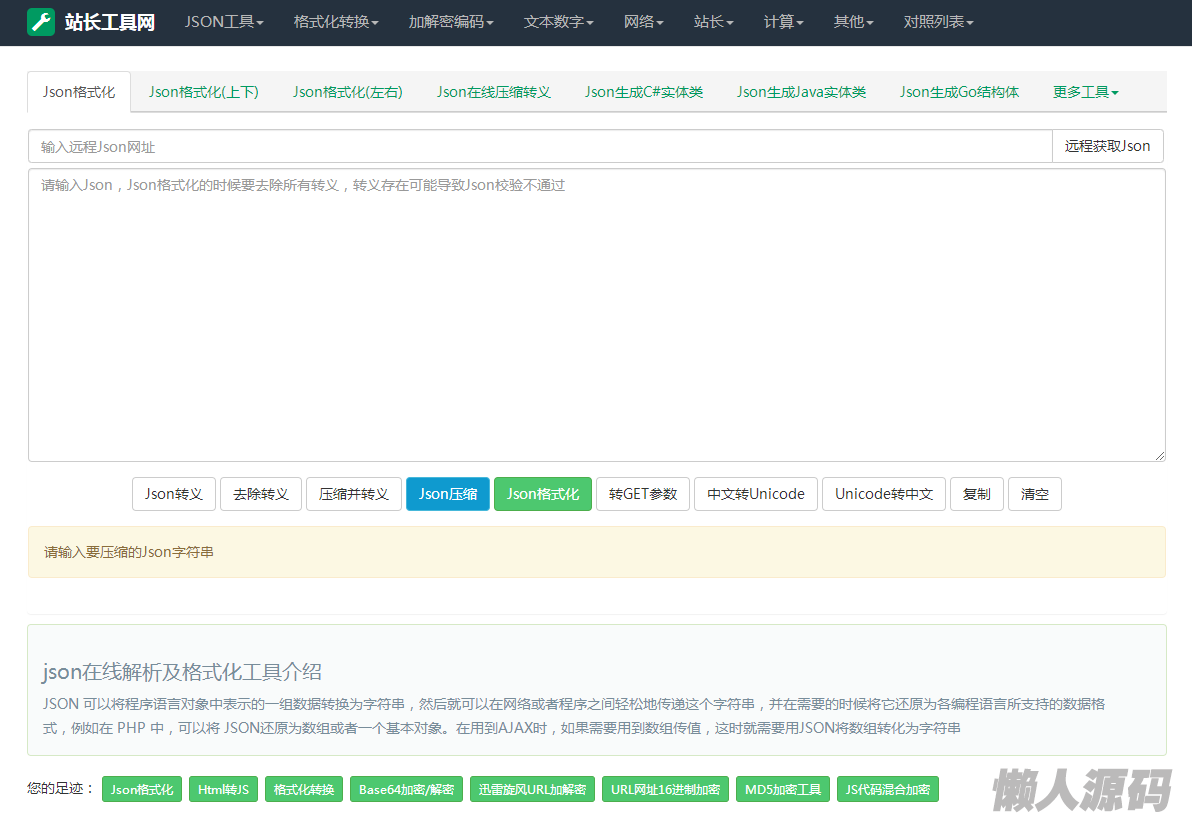Switch to Json在线压缩转义 tab
This screenshot has width=1192, height=825.
pos(494,92)
